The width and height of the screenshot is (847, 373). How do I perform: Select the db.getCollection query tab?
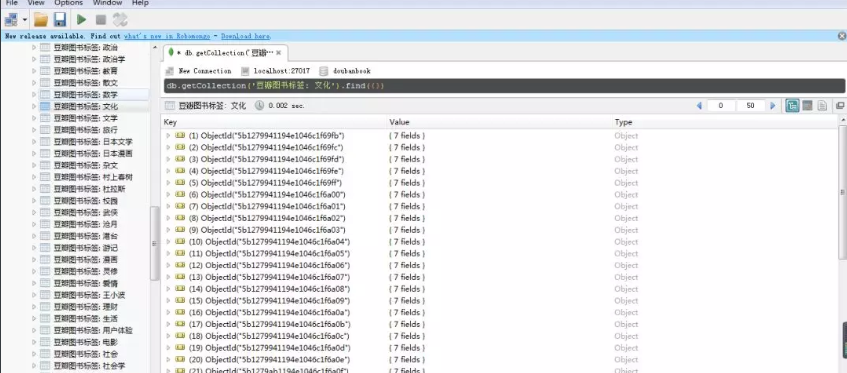(x=225, y=53)
